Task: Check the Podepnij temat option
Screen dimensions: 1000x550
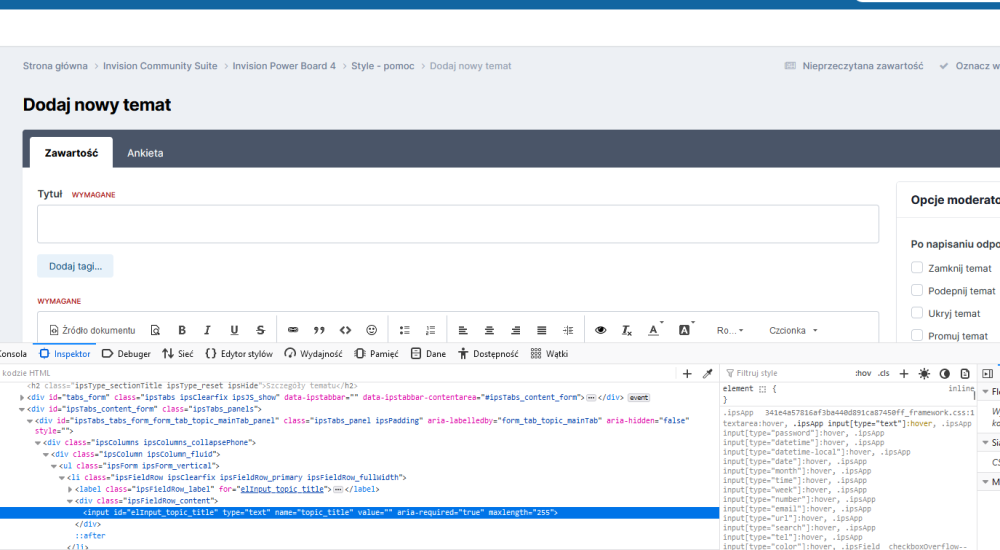Action: coord(917,291)
